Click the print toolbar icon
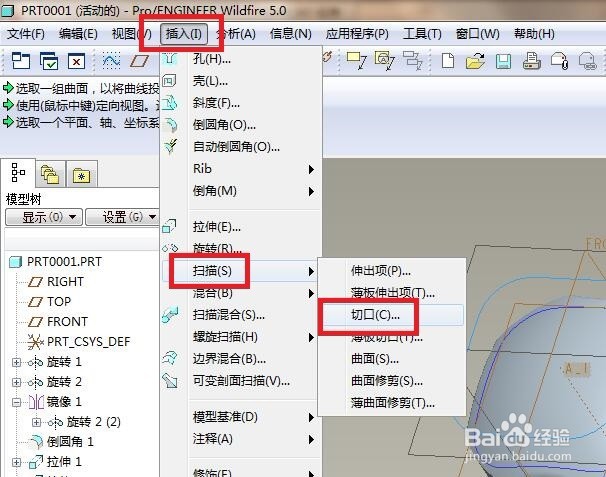Viewport: 606px width, 477px height. point(532,61)
